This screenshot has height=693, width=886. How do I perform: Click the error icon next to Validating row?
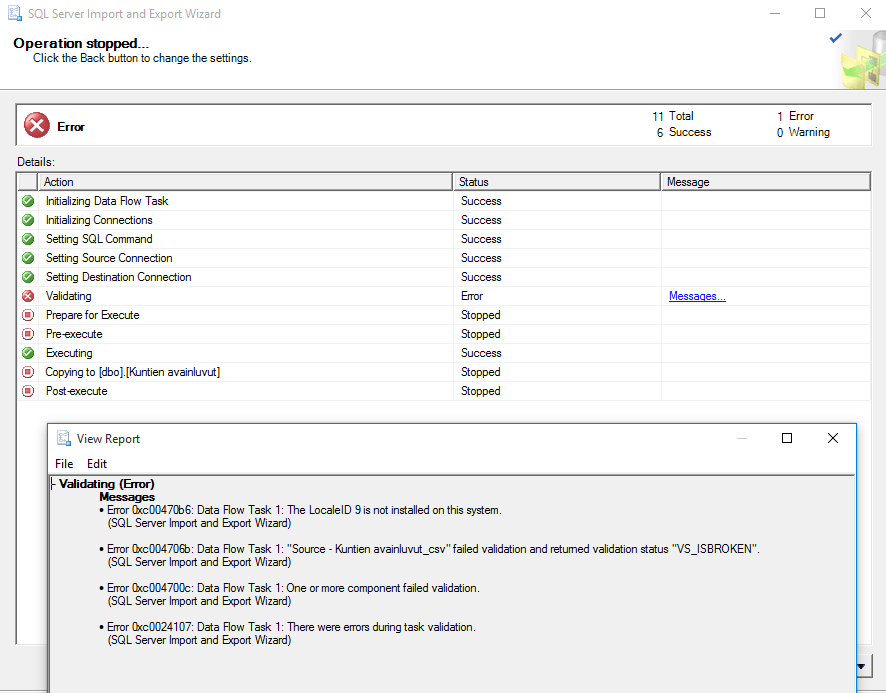click(x=29, y=295)
